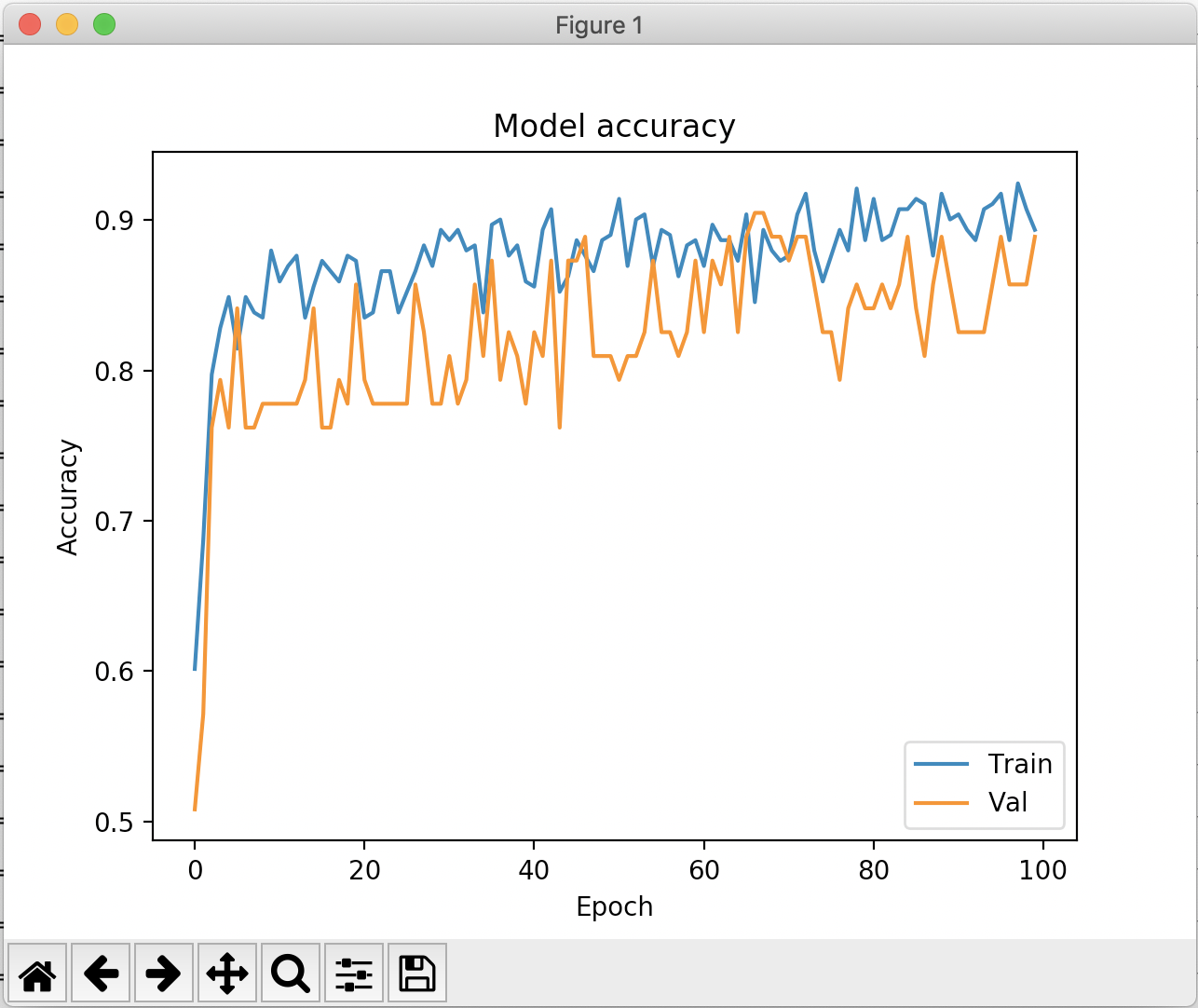Image resolution: width=1198 pixels, height=1008 pixels.
Task: Click the red close window button
Action: [x=30, y=24]
